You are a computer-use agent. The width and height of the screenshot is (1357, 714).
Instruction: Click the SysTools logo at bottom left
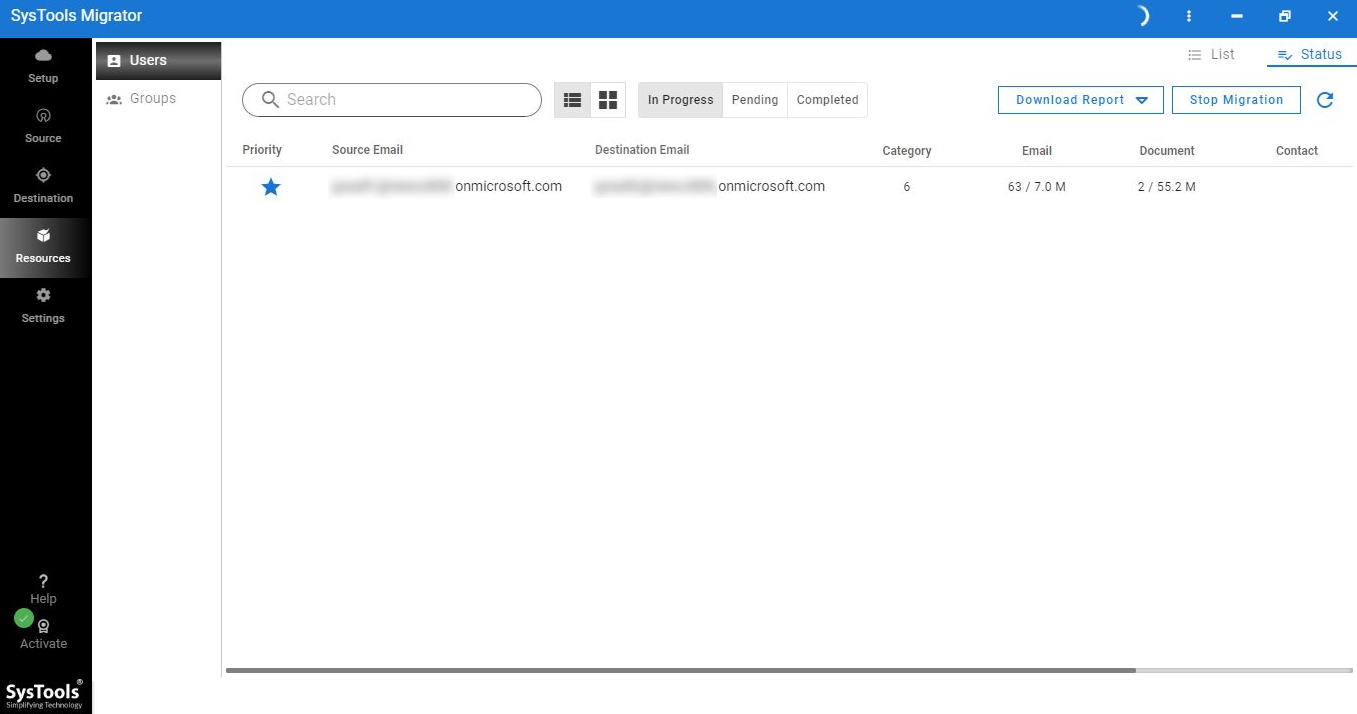coord(44,693)
